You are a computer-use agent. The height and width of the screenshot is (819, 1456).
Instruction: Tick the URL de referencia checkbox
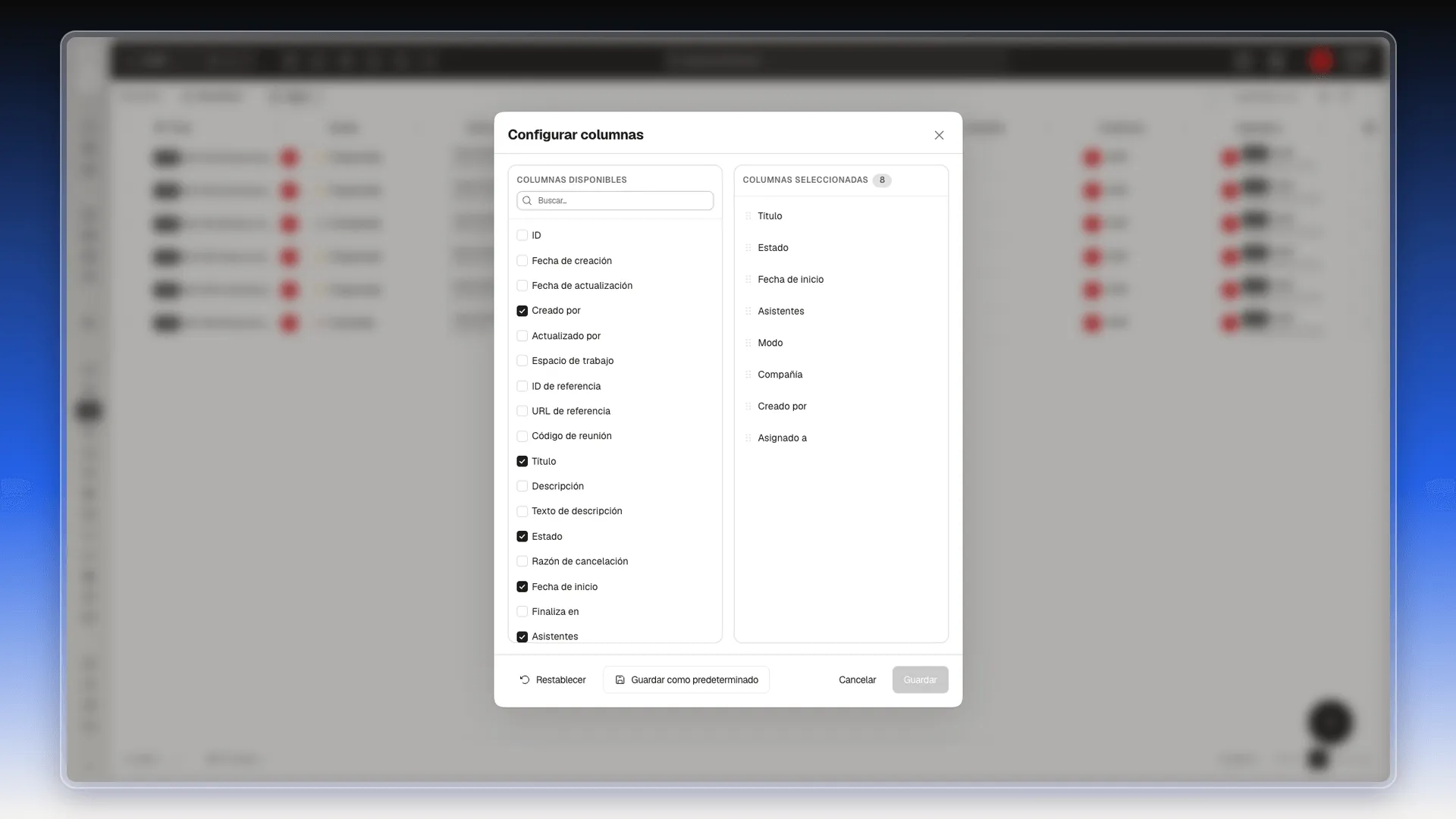point(522,411)
